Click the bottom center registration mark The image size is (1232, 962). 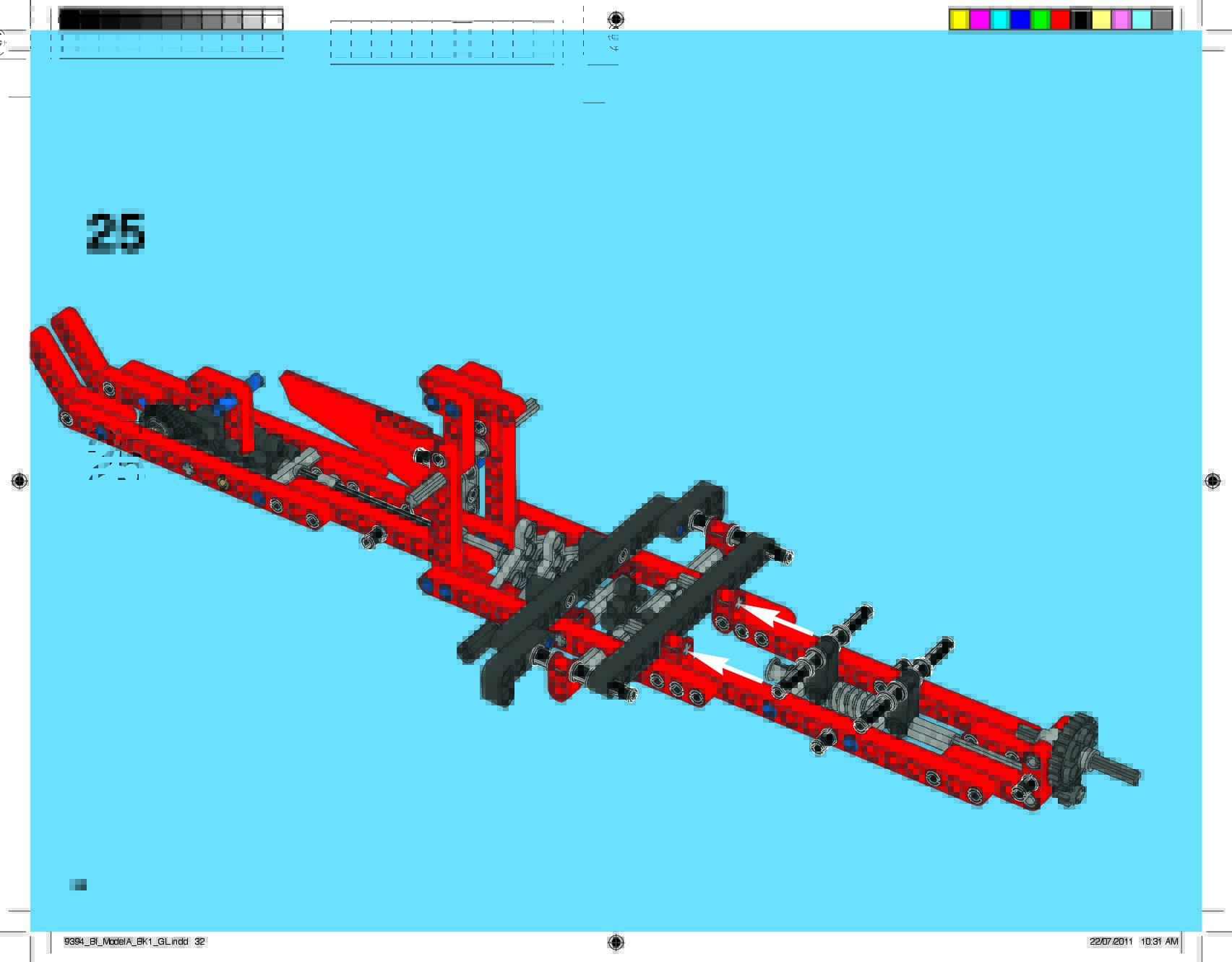click(616, 942)
